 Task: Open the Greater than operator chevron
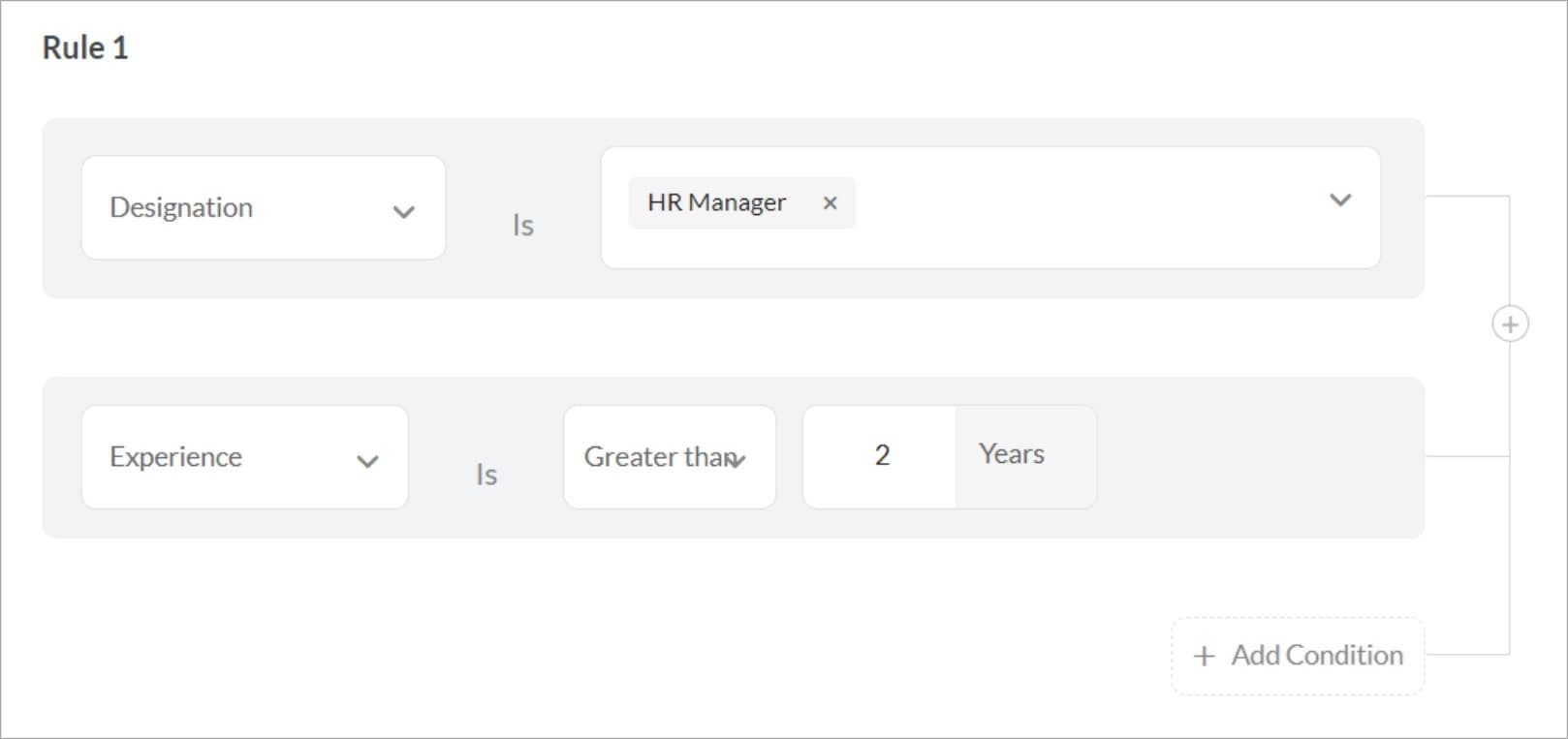(738, 461)
